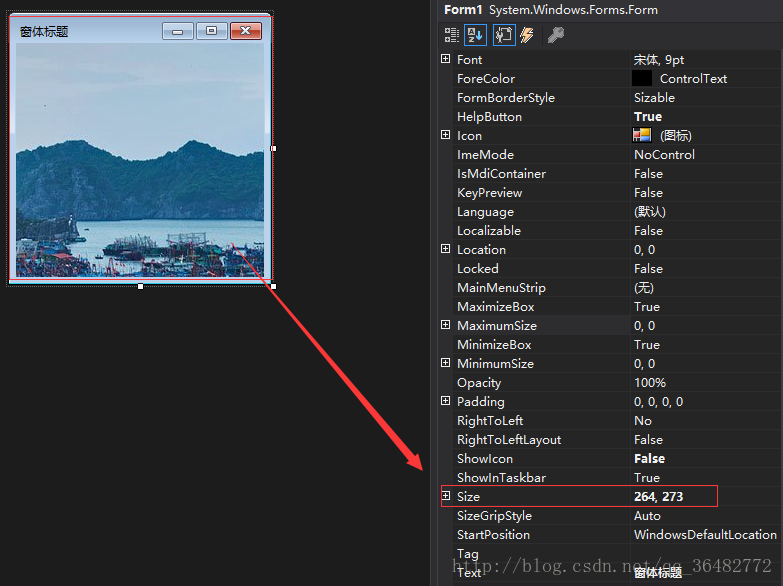Viewport: 783px width, 586px height.
Task: Edit the Padding value 0, 0, 0, 0
Action: [x=658, y=402]
